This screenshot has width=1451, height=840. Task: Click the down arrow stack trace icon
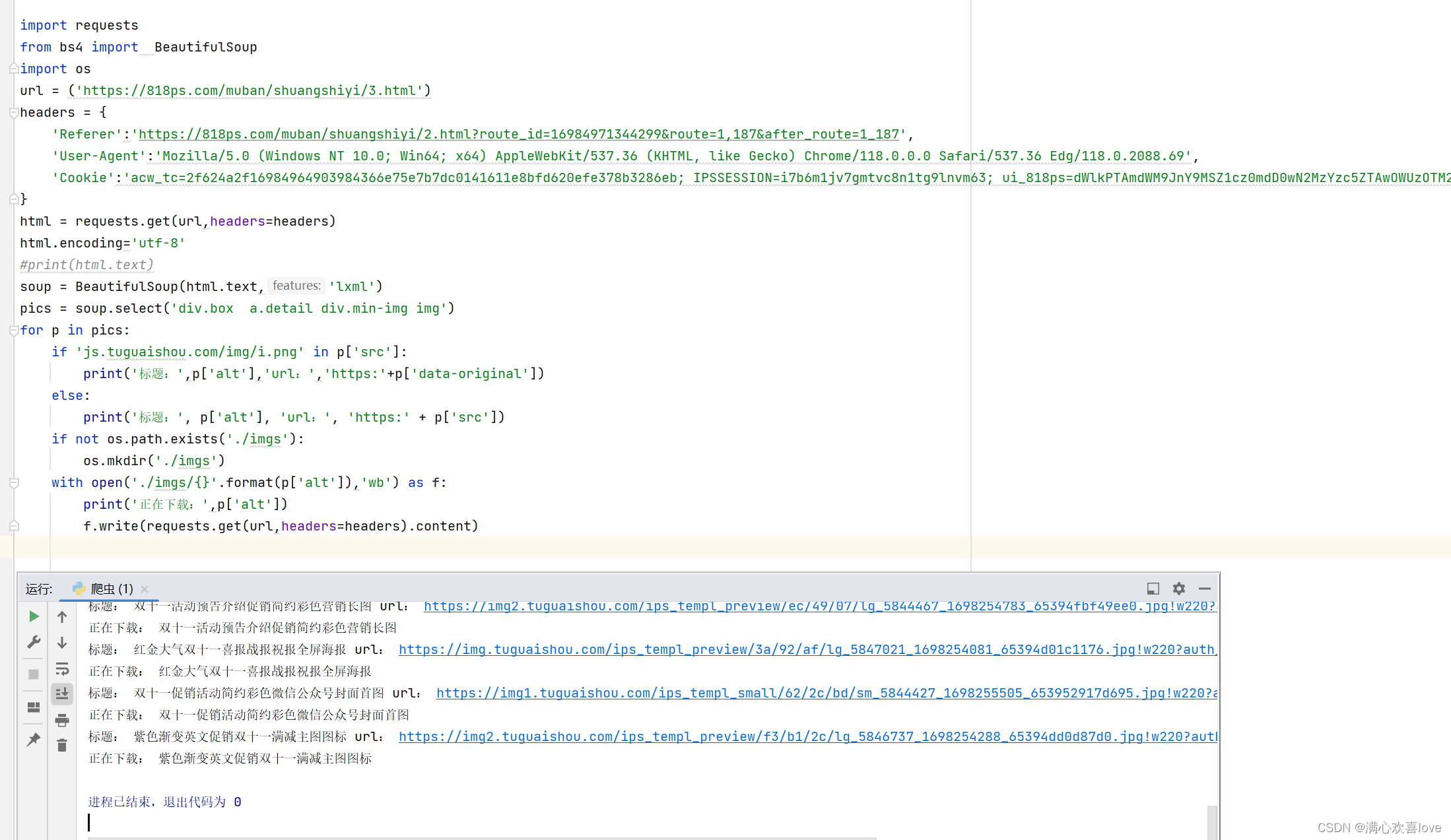click(62, 643)
